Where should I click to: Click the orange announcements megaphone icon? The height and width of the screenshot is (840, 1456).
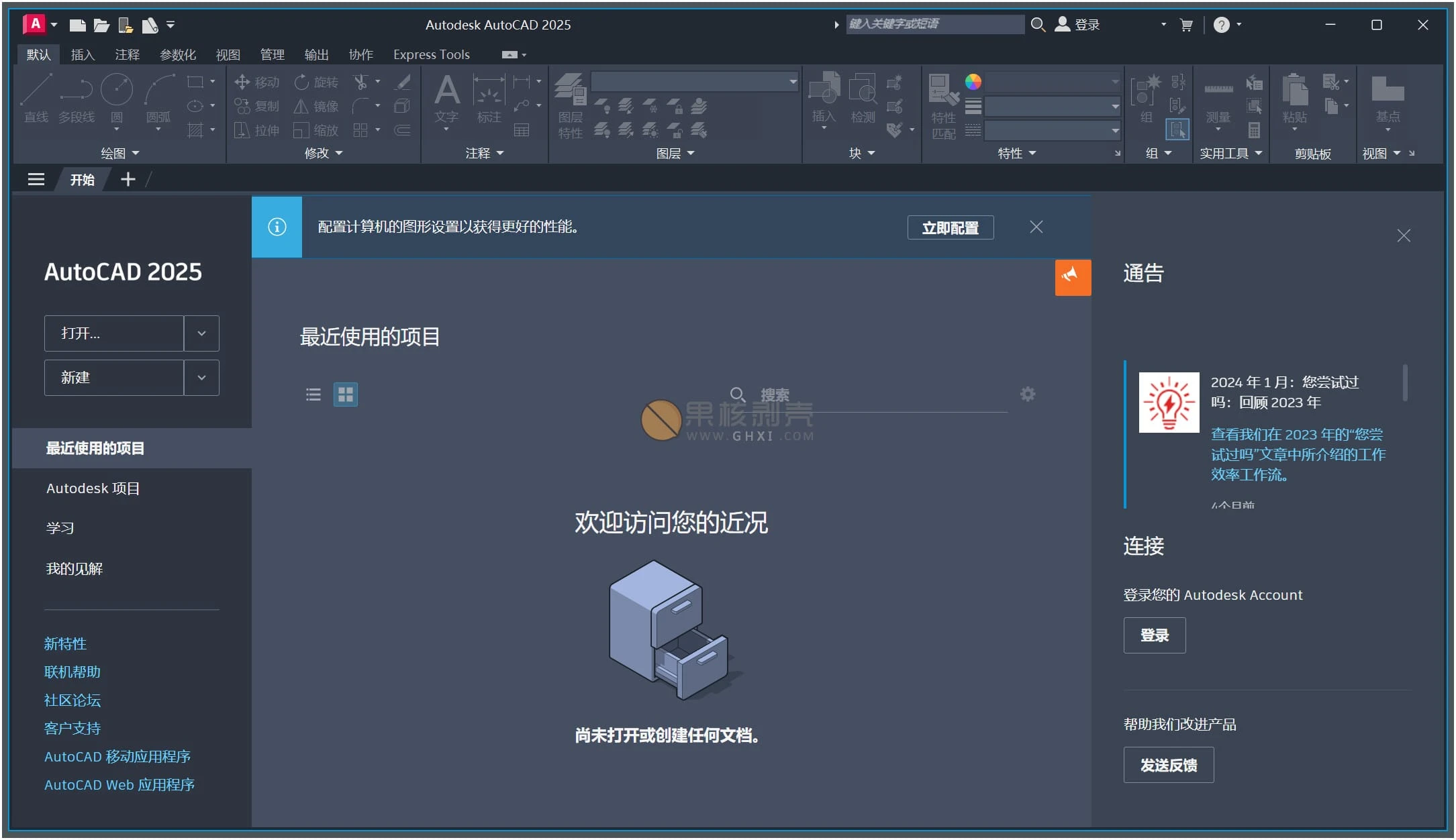tap(1073, 277)
